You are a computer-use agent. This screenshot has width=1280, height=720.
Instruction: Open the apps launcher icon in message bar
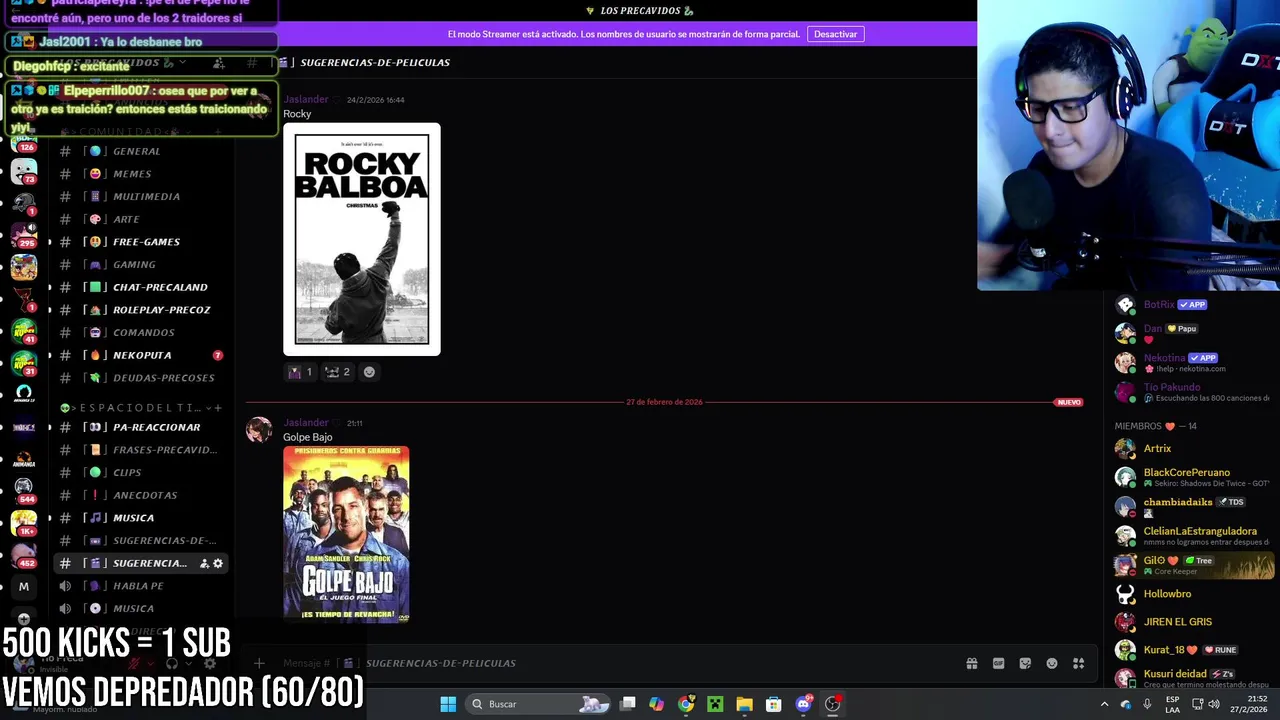point(1079,663)
